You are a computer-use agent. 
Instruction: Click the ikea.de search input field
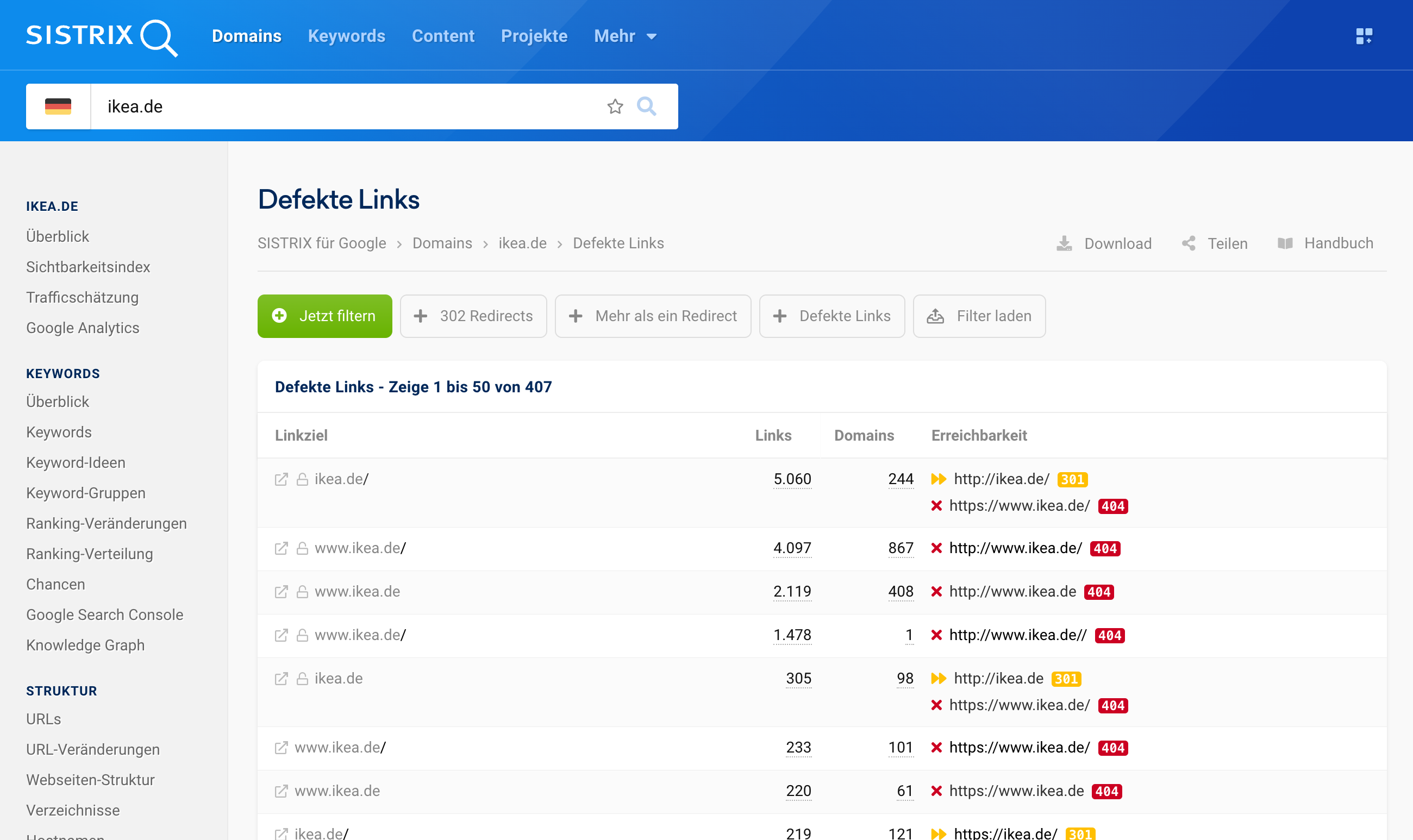[340, 106]
